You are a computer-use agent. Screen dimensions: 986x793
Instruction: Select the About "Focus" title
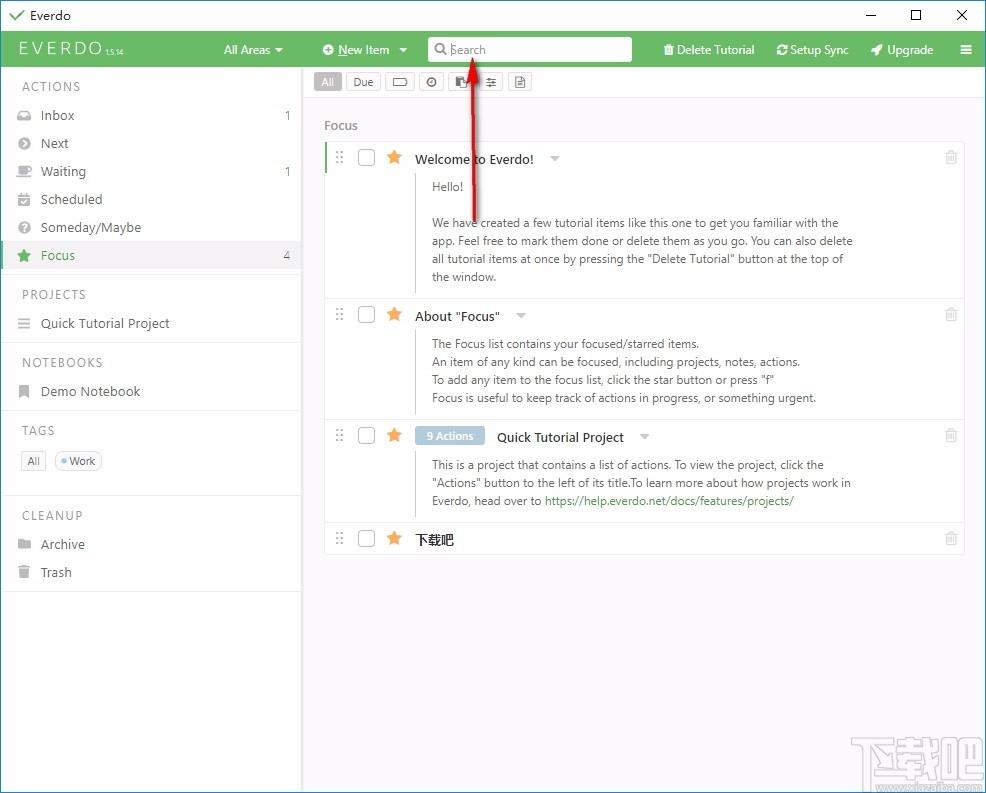pyautogui.click(x=457, y=316)
